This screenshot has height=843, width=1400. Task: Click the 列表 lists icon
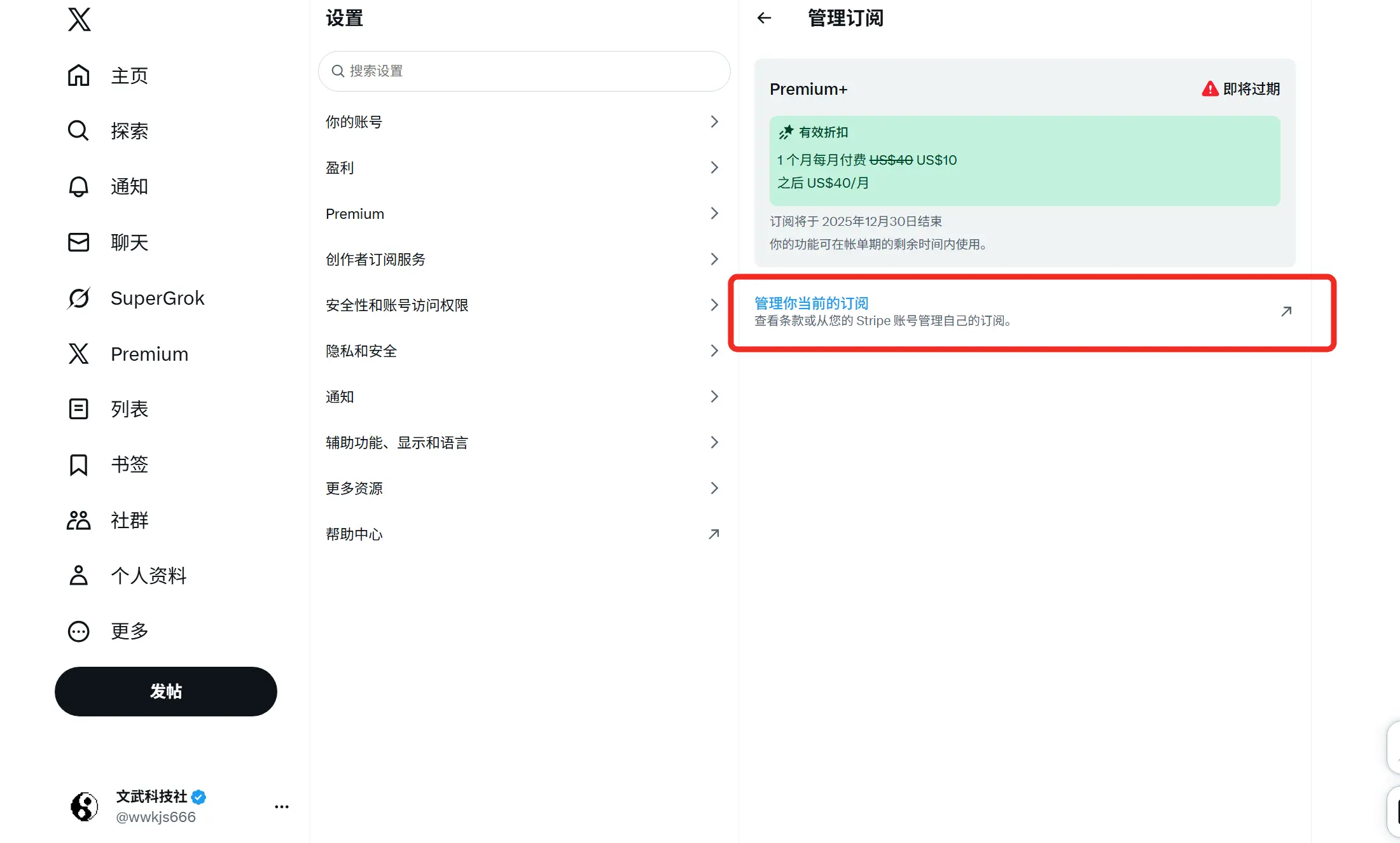click(x=78, y=409)
